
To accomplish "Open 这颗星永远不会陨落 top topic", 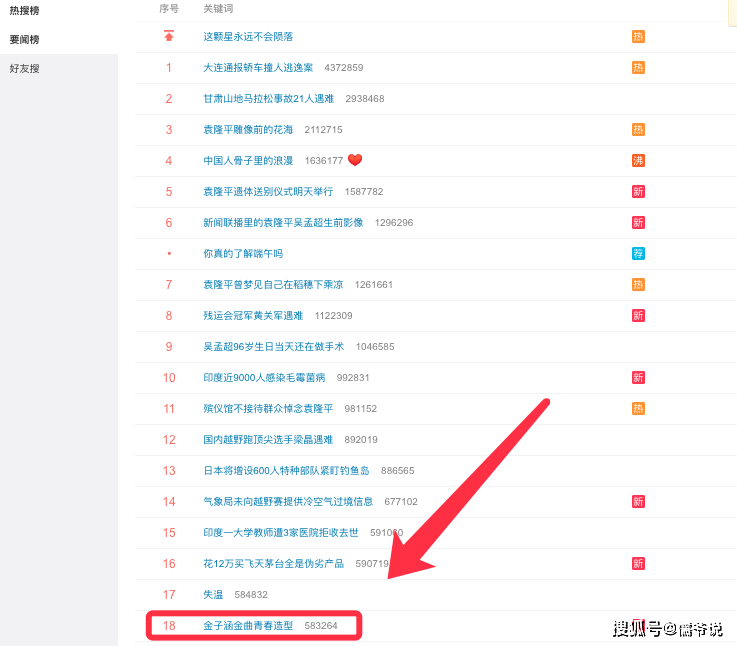I will [248, 37].
